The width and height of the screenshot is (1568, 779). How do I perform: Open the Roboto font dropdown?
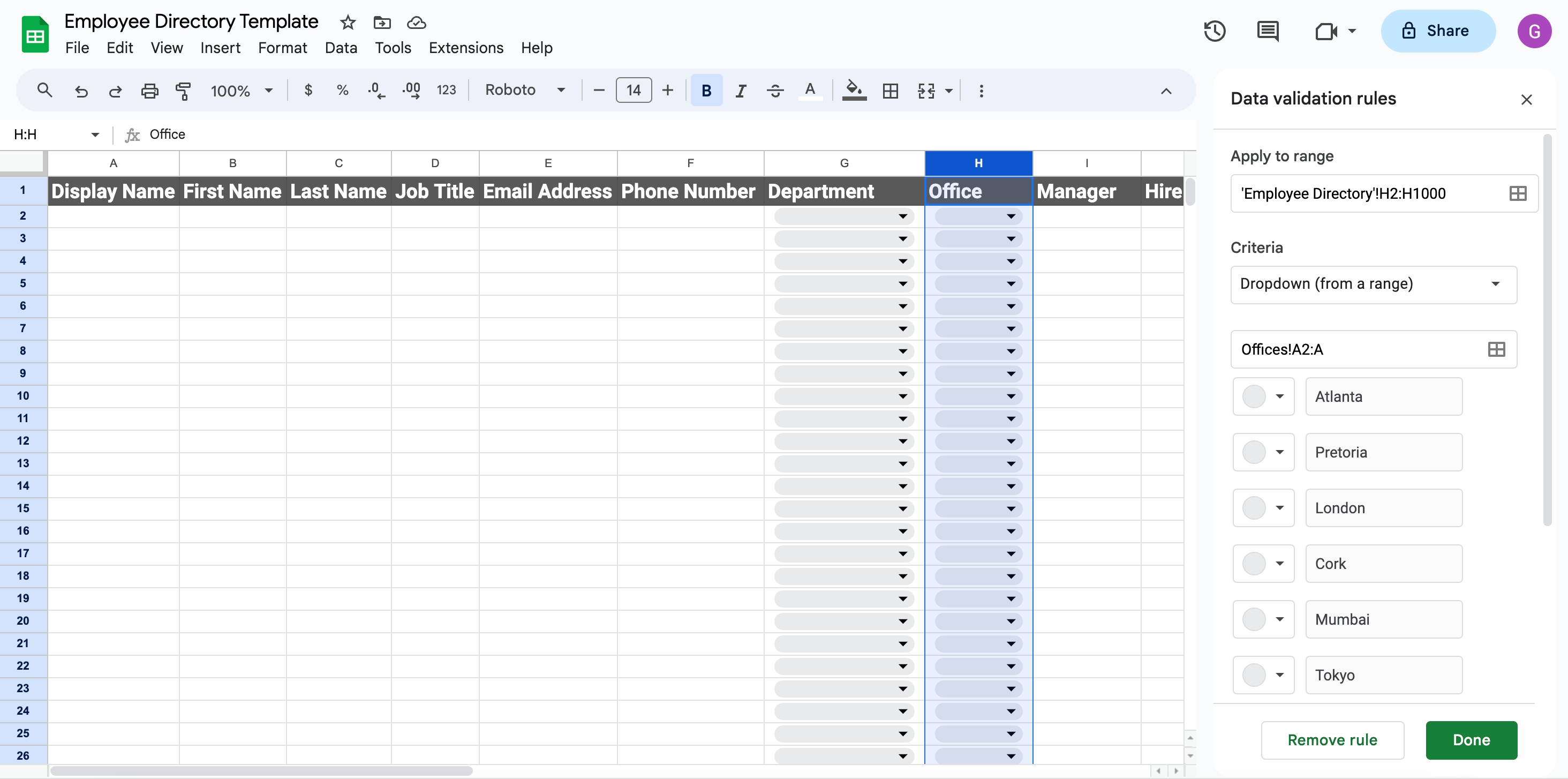click(525, 89)
